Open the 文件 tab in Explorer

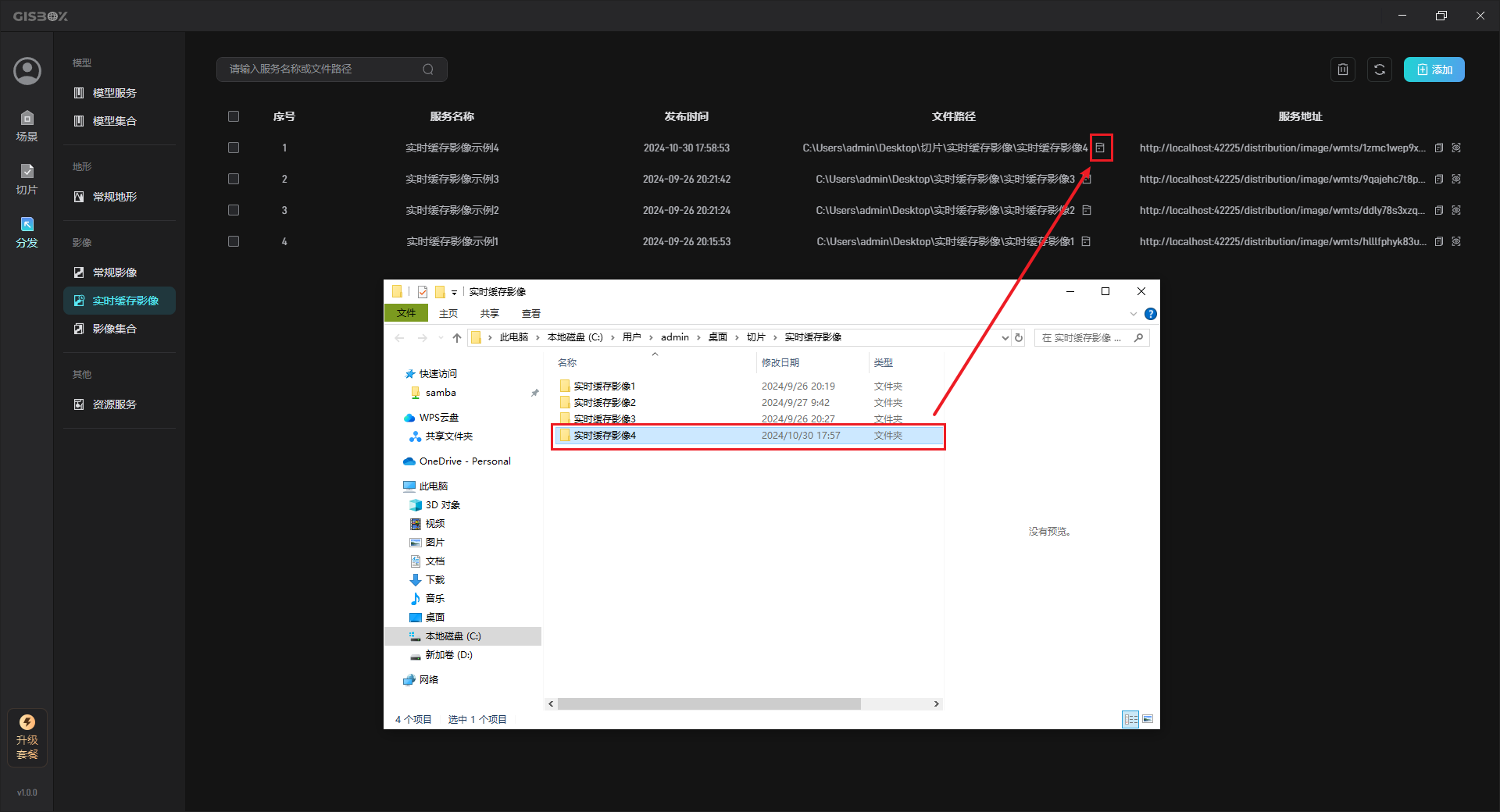click(406, 313)
